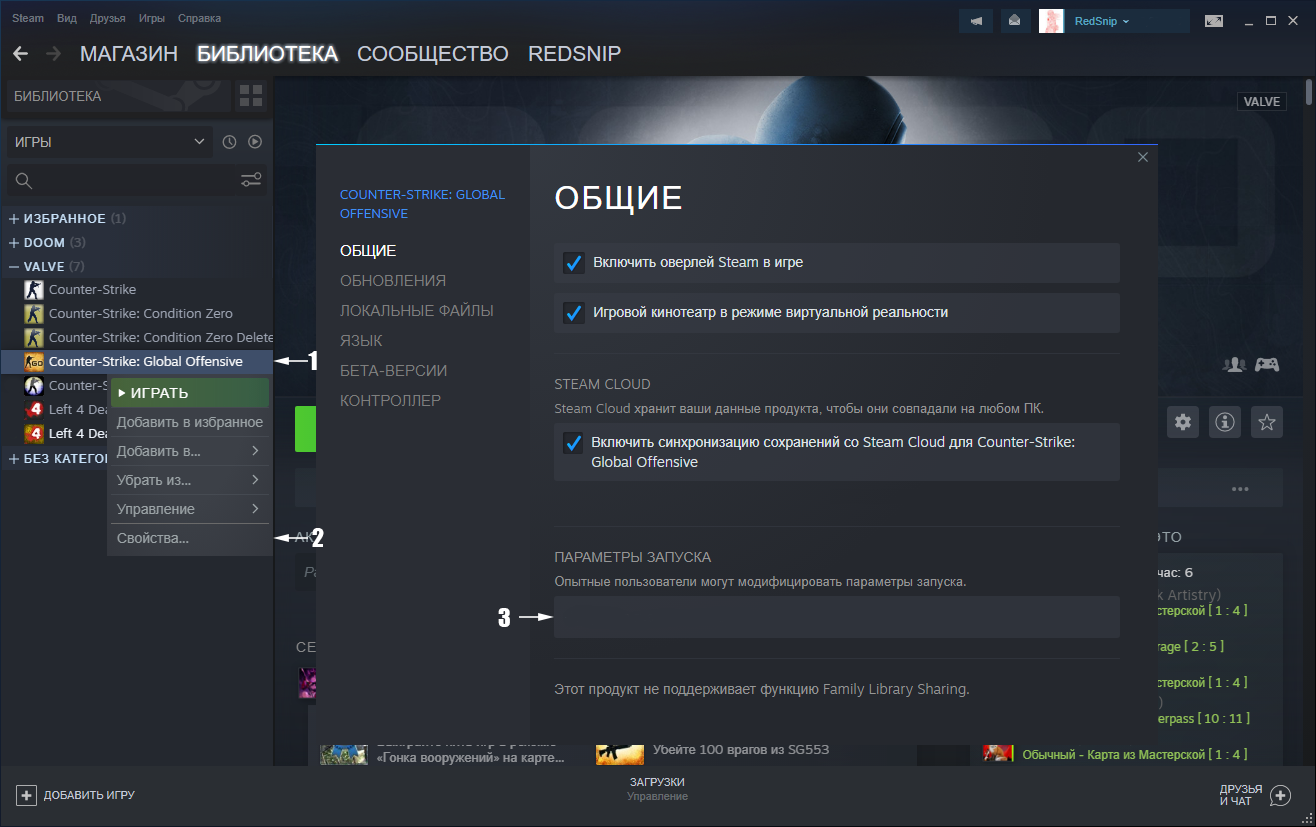The image size is (1316, 827).
Task: Click the multiplayer friends icon on banner
Action: point(1234,365)
